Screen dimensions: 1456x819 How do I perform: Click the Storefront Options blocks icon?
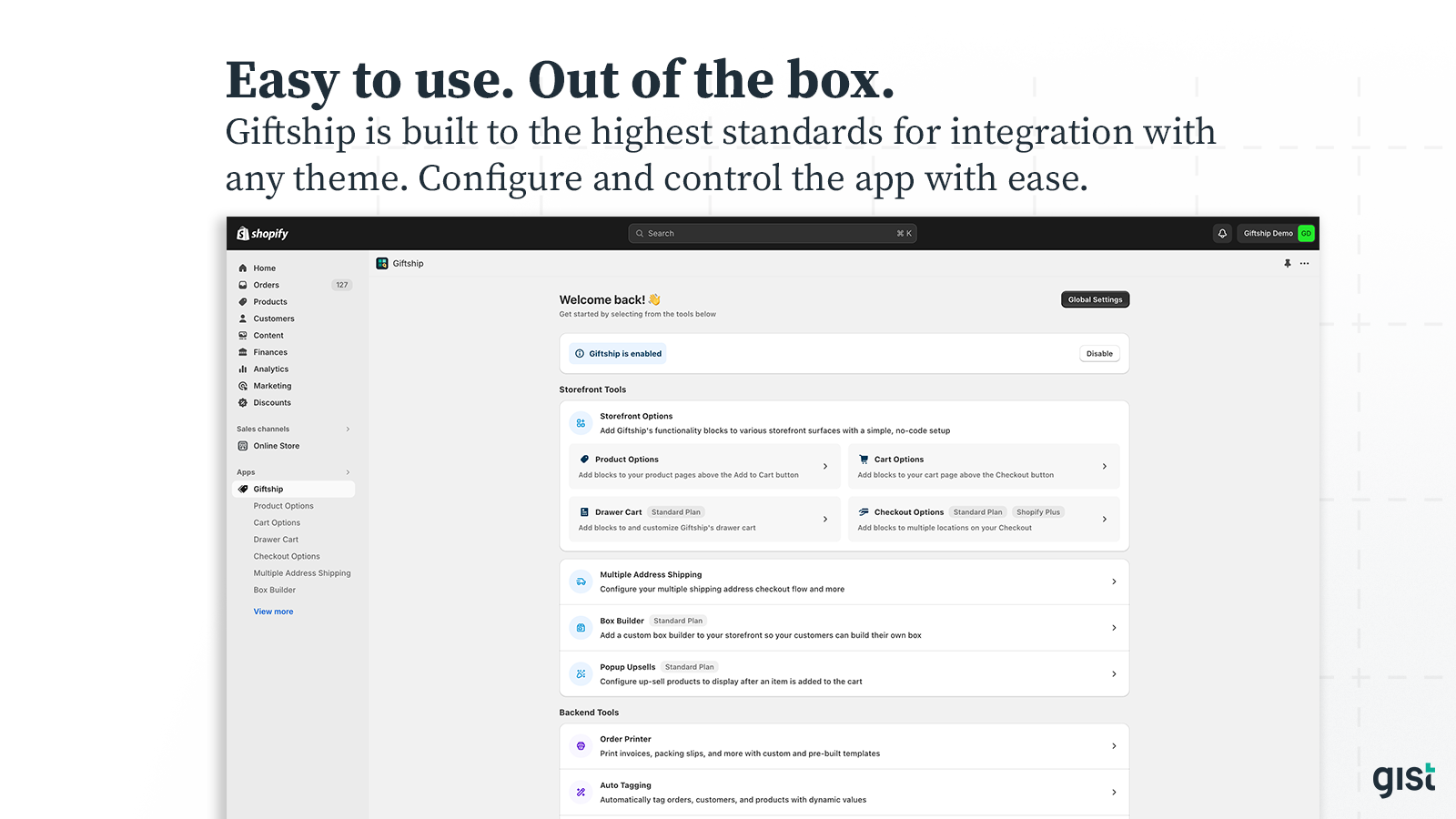coord(581,422)
